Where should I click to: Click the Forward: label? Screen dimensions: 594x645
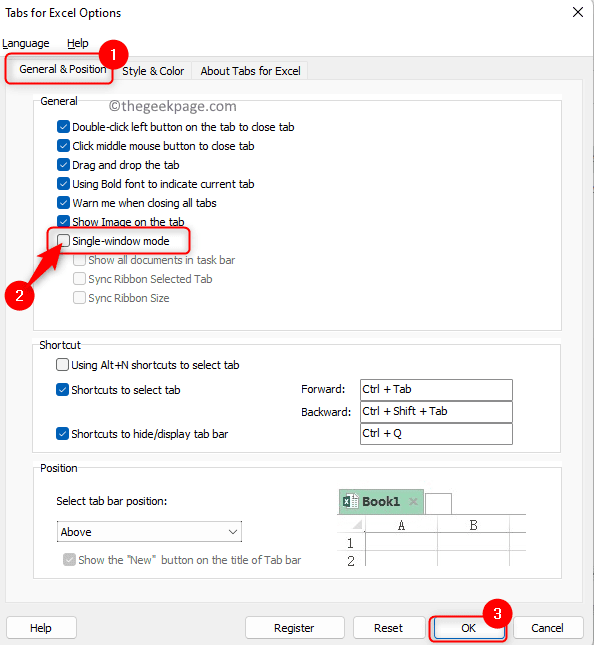[323, 389]
